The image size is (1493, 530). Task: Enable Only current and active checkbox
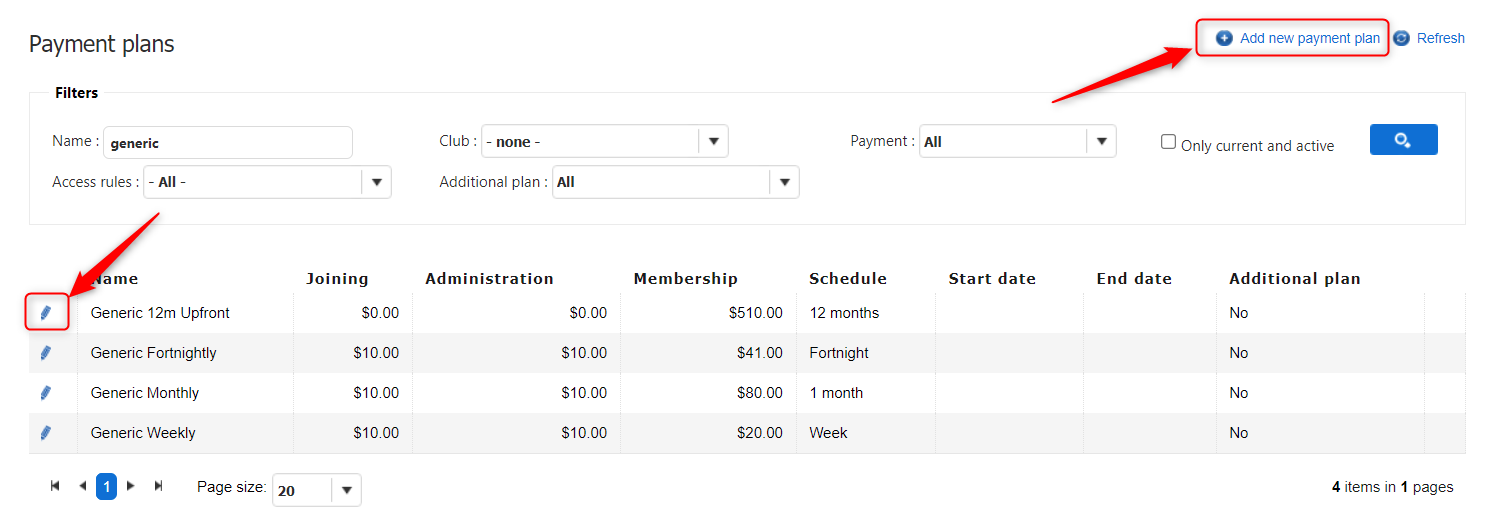pyautogui.click(x=1168, y=142)
